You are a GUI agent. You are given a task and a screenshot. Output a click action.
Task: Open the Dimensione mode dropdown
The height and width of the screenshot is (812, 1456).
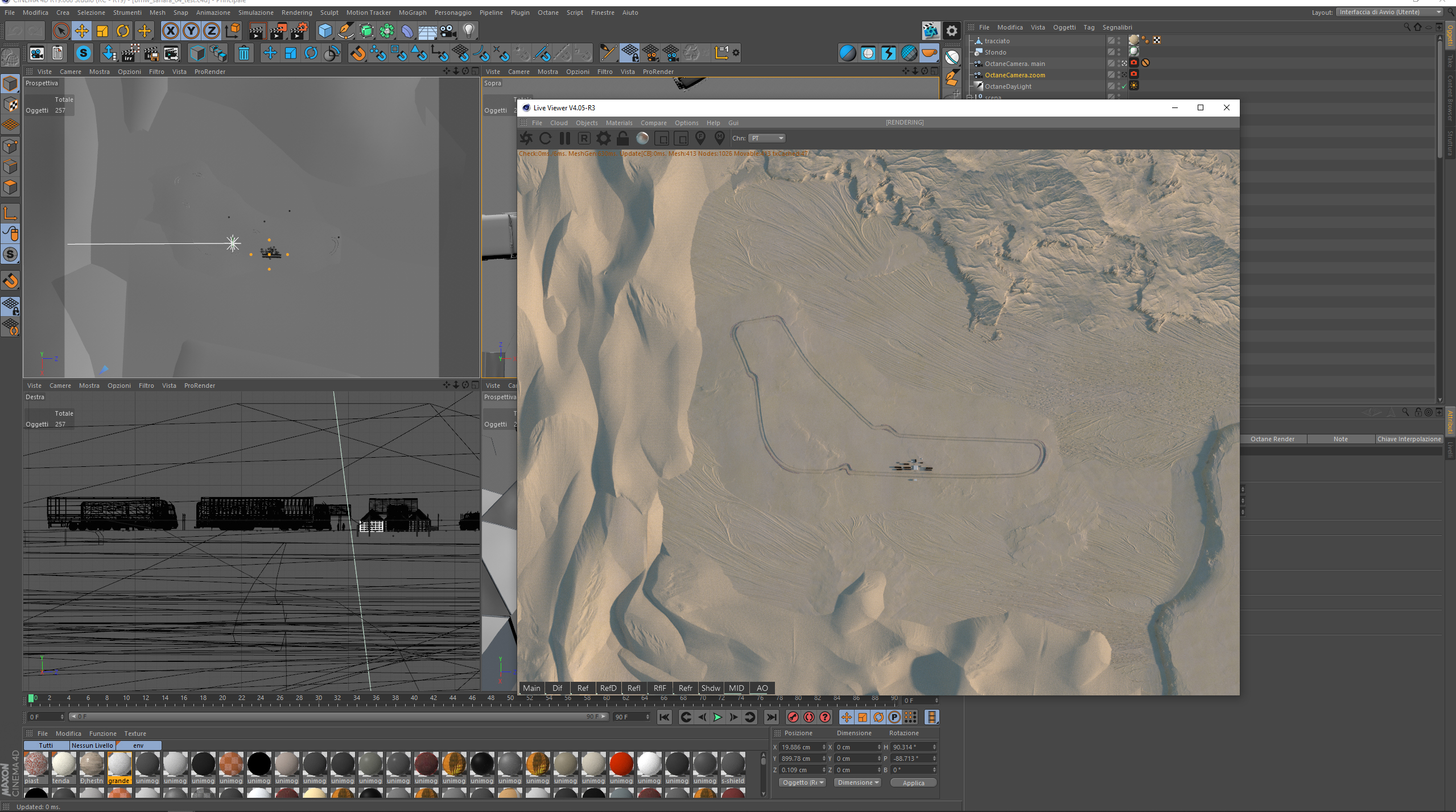coord(858,782)
